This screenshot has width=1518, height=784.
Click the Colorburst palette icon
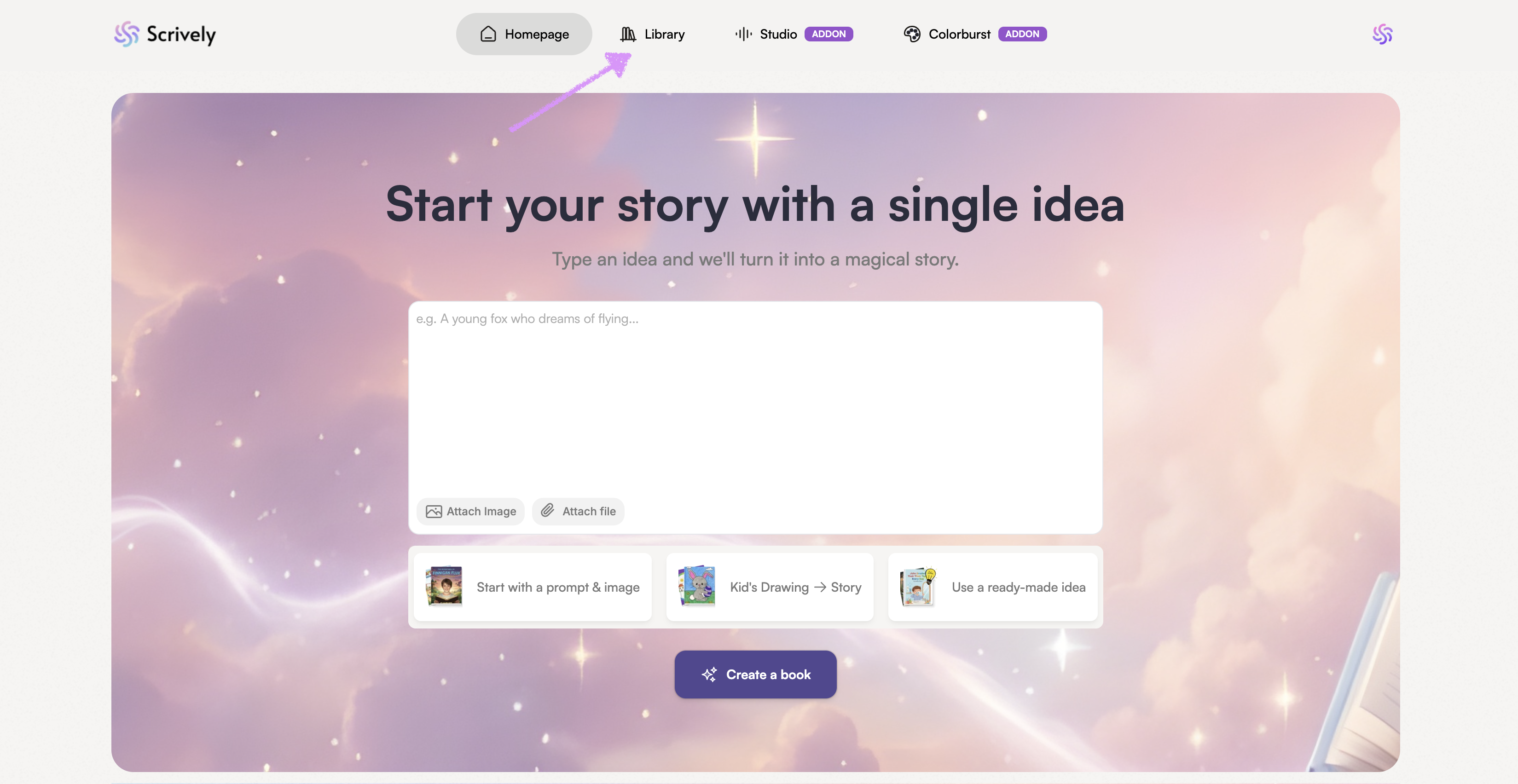[x=912, y=34]
